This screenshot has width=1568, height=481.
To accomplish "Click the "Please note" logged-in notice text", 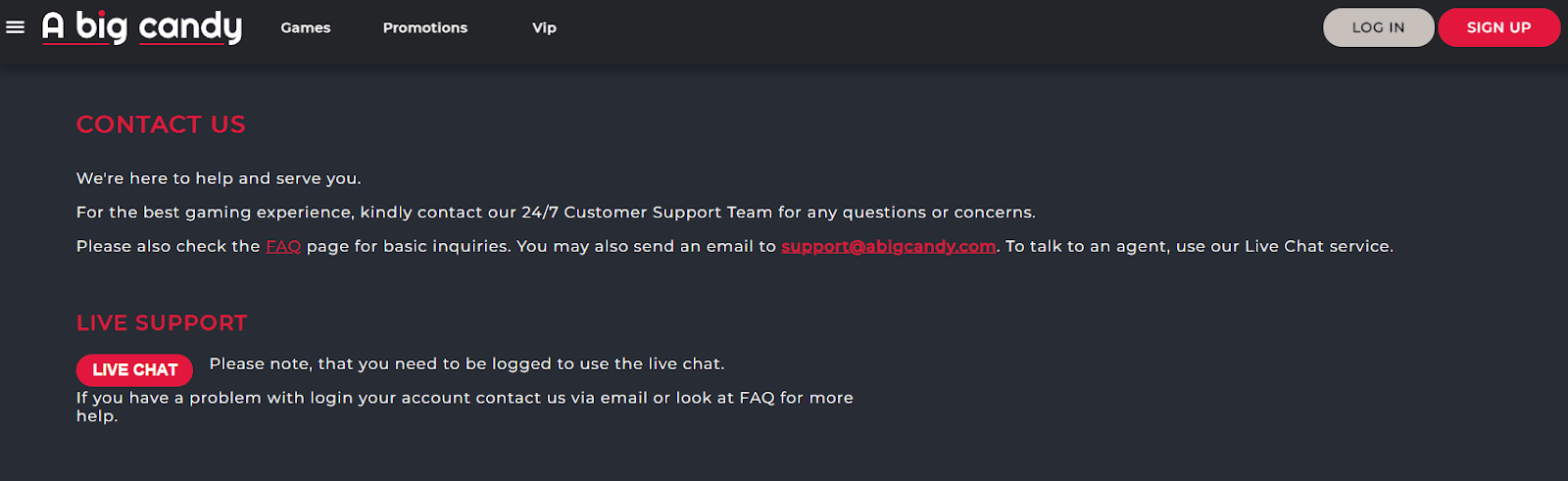I will pyautogui.click(x=467, y=363).
